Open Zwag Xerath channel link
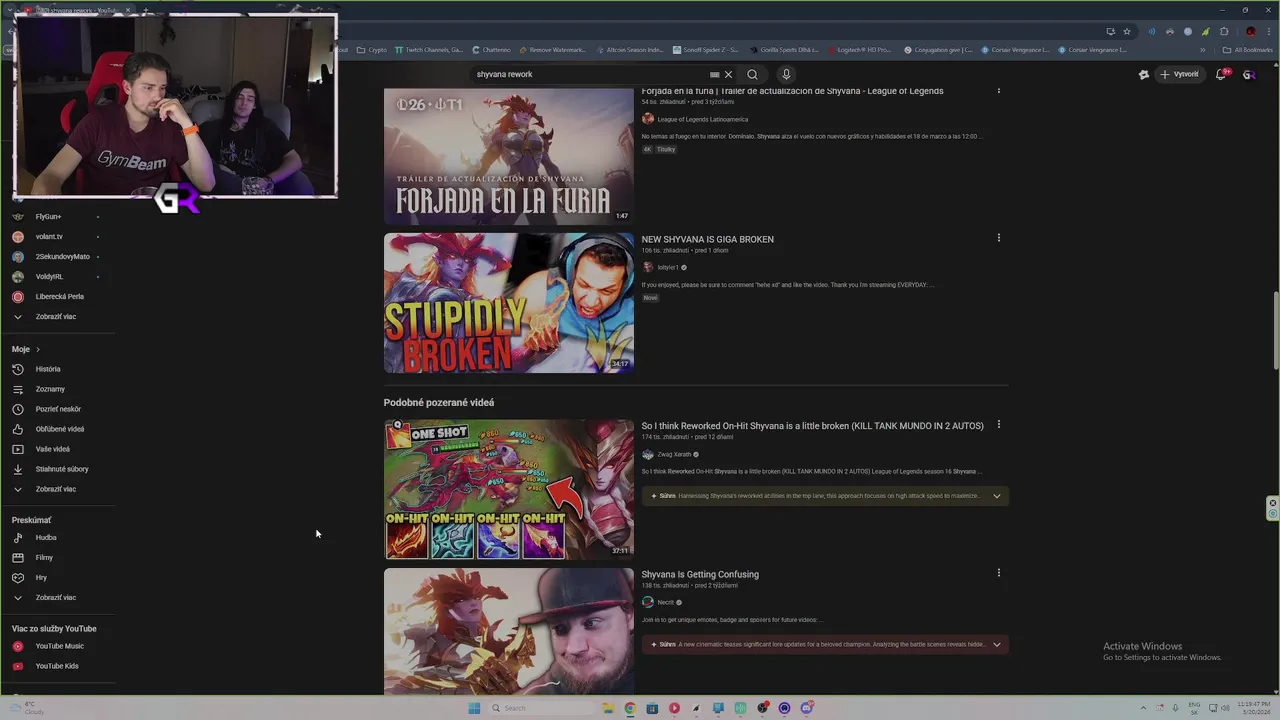This screenshot has height=720, width=1280. (674, 455)
